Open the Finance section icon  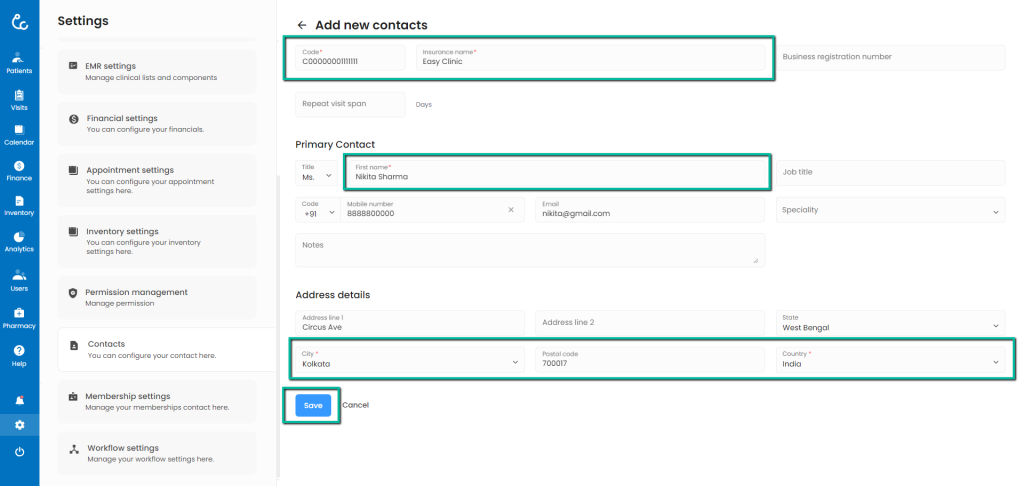coord(19,170)
